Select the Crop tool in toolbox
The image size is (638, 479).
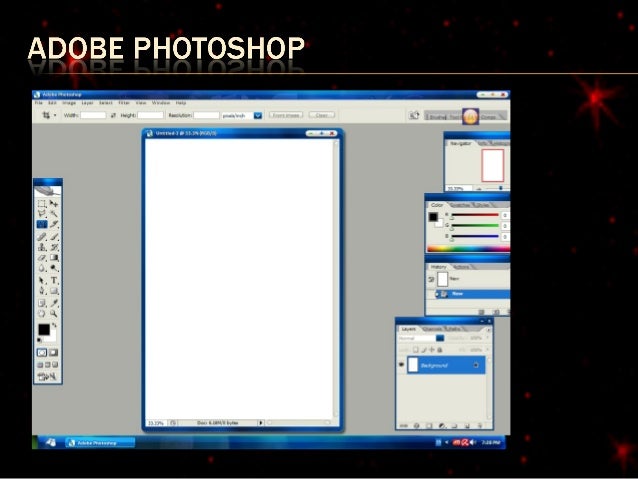click(42, 224)
